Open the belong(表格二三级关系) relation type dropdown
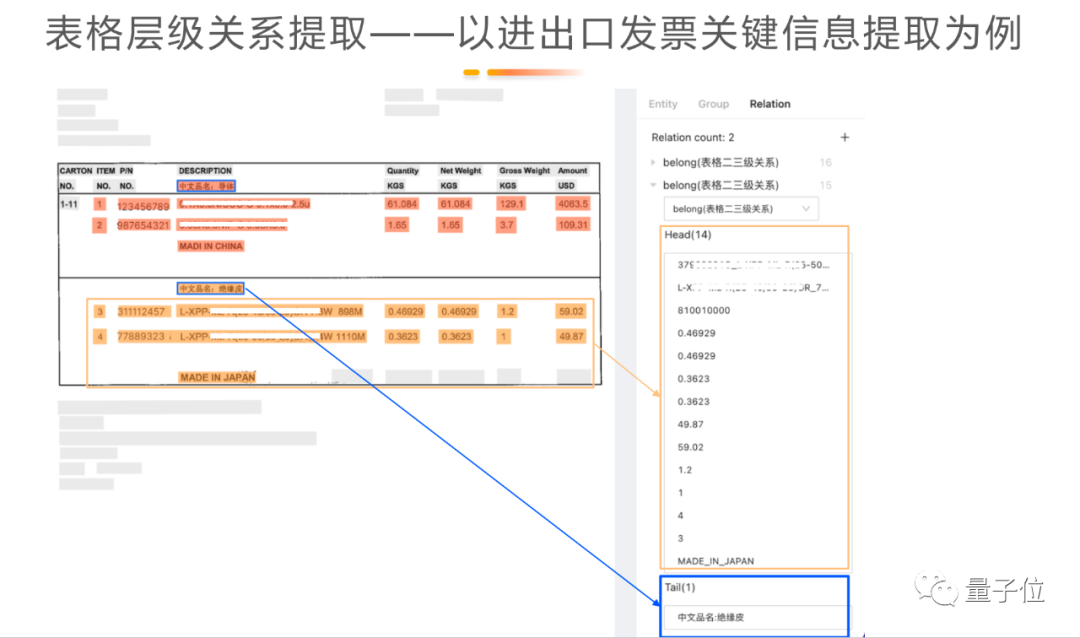This screenshot has width=1080, height=638. (740, 209)
